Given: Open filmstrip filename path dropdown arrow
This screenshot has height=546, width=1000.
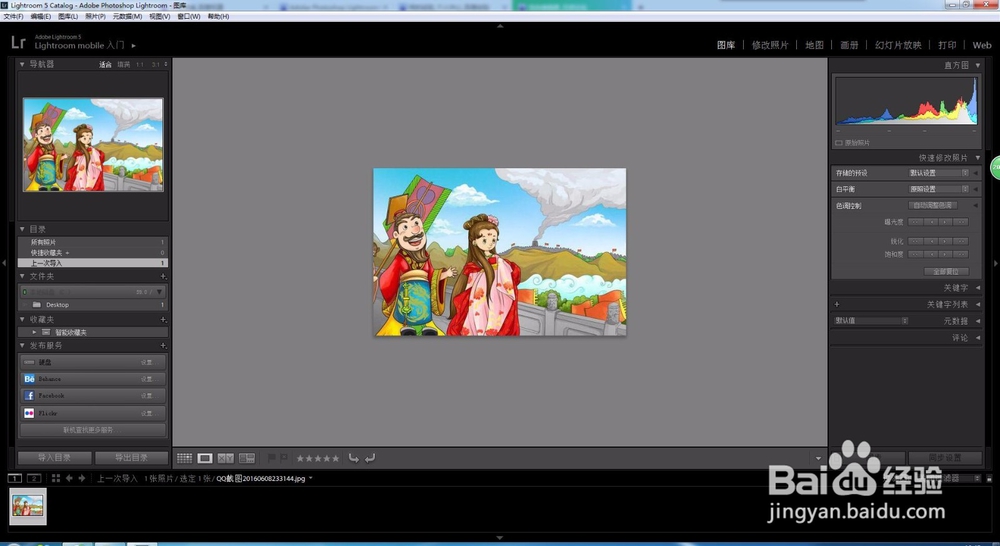Looking at the screenshot, I should (311, 478).
